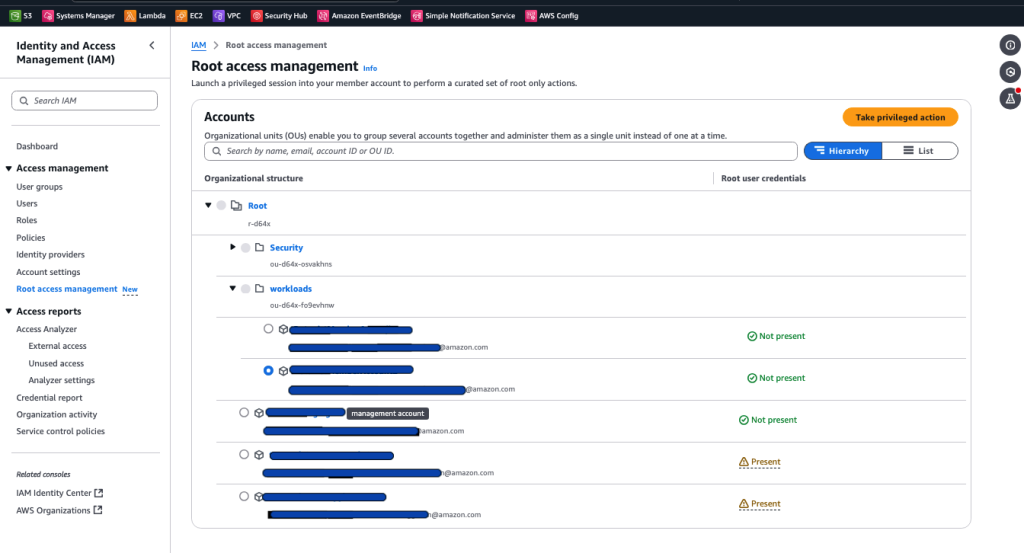Focus the account name search field
This screenshot has width=1024, height=553.
click(x=501, y=151)
